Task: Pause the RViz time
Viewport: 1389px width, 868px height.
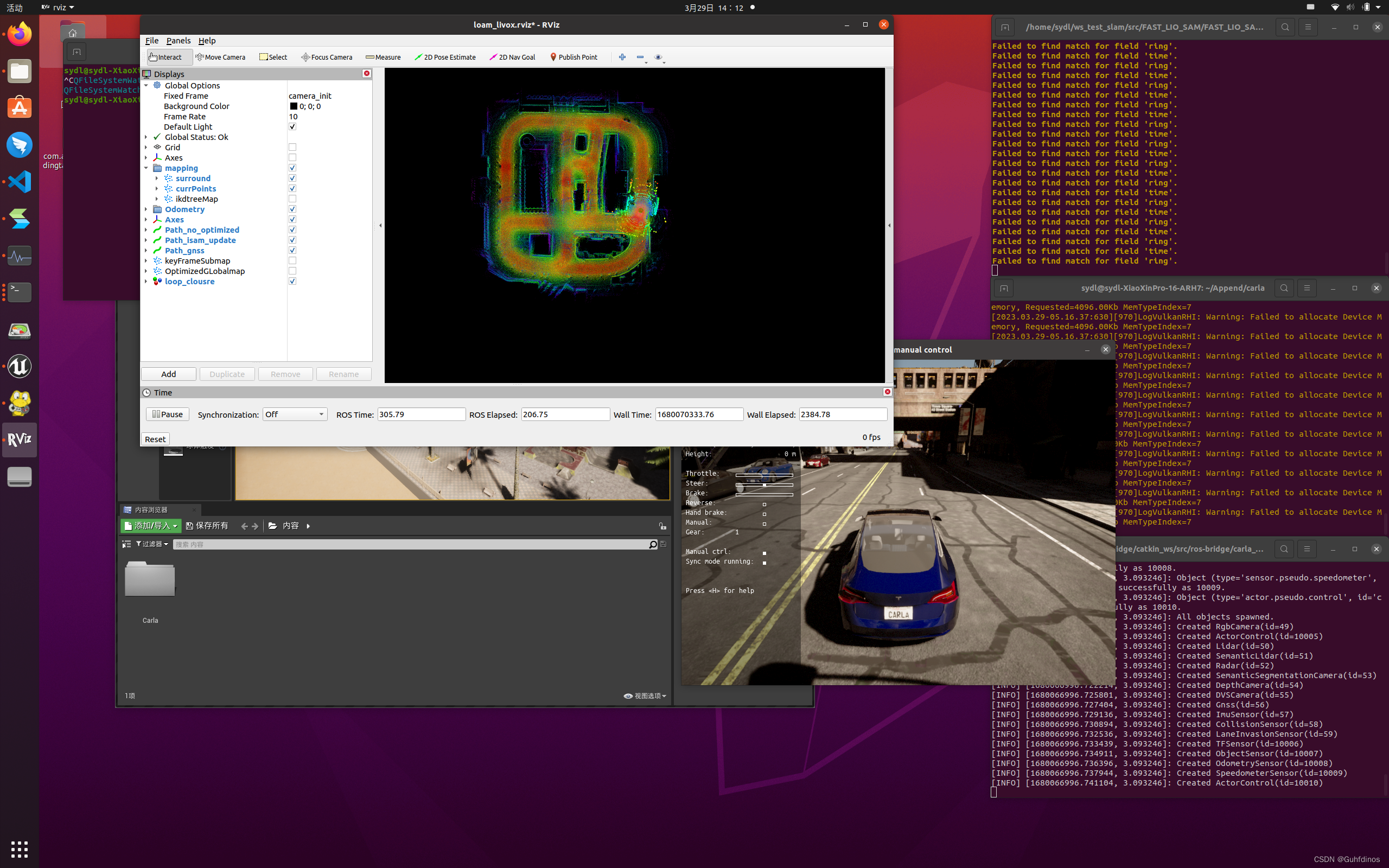Action: click(x=168, y=414)
